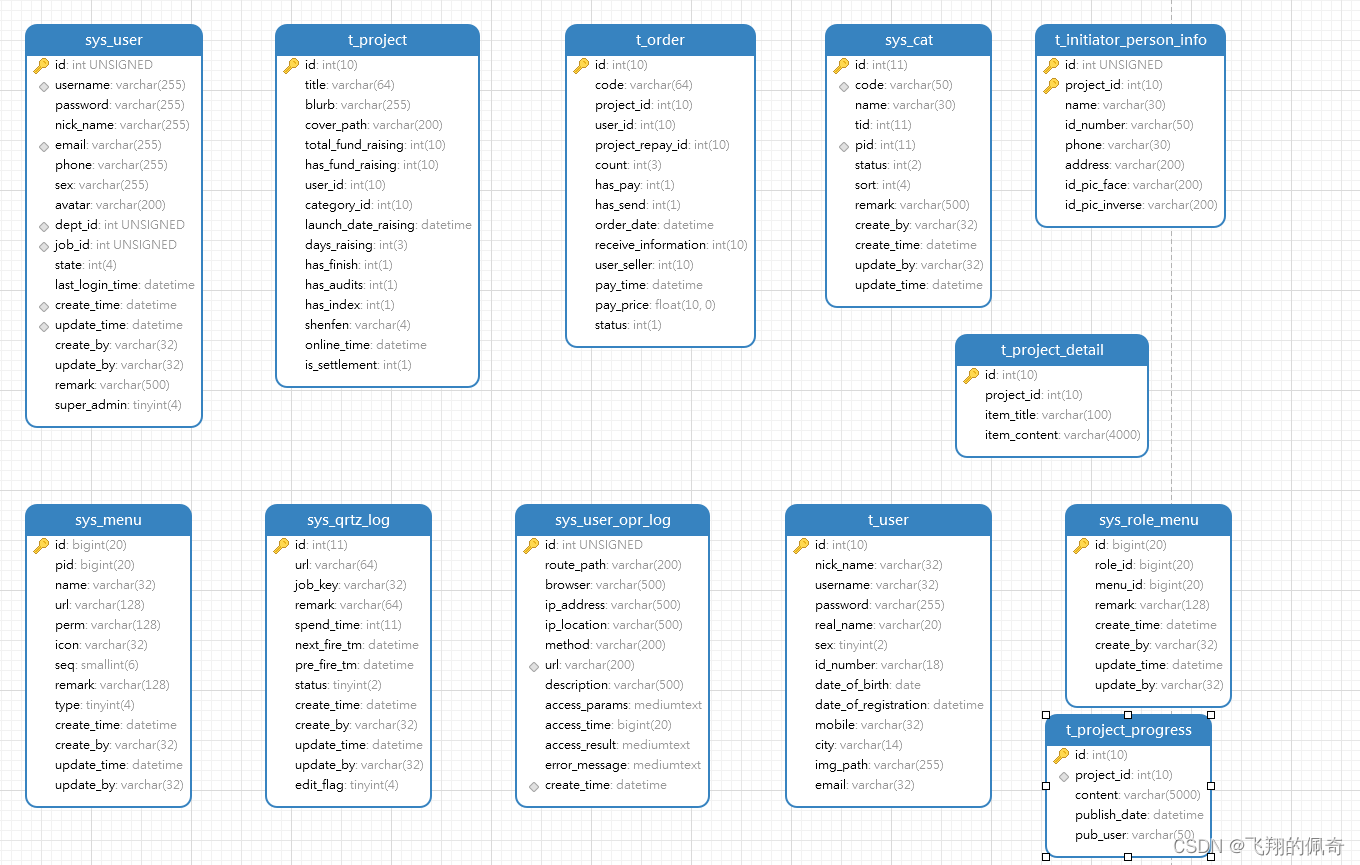Viewport: 1360px width, 865px height.
Task: Click the key icon of sys_cat id
Action: click(x=841, y=65)
